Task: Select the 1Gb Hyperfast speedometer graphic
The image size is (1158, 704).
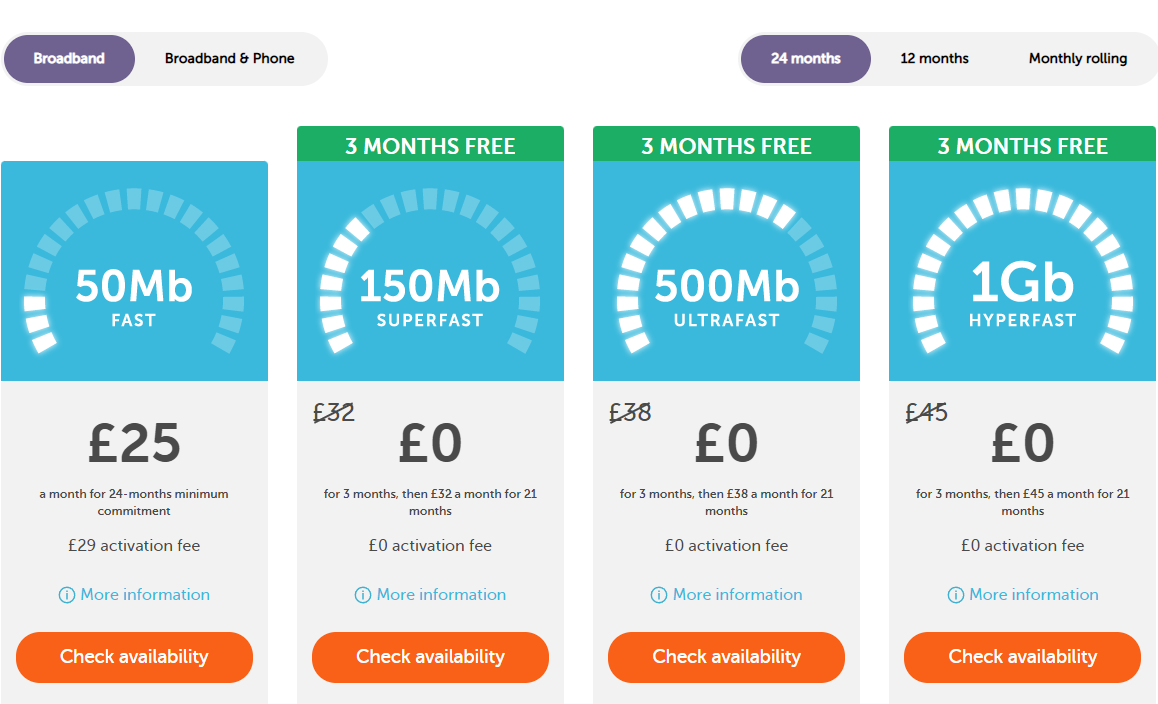Action: 1023,270
